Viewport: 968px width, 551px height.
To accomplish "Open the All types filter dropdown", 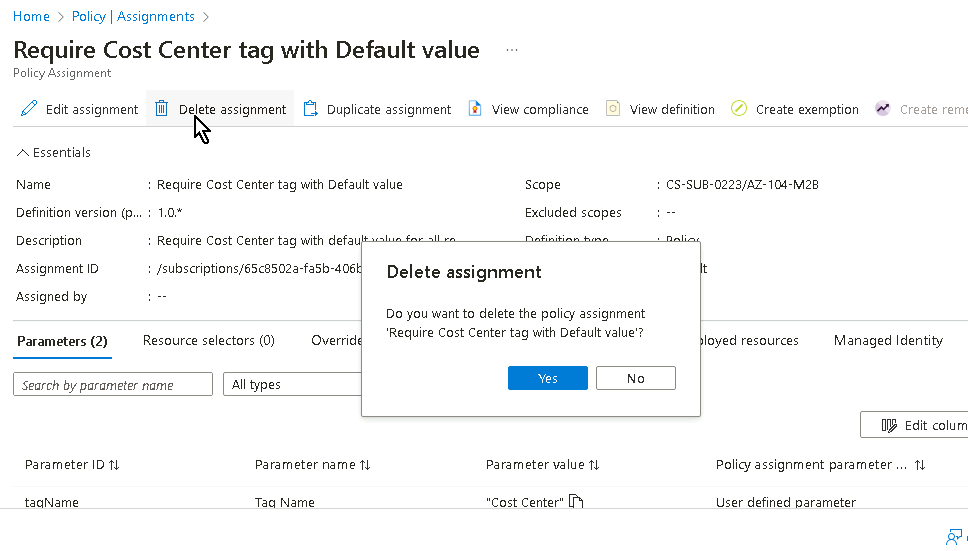I will [x=292, y=384].
